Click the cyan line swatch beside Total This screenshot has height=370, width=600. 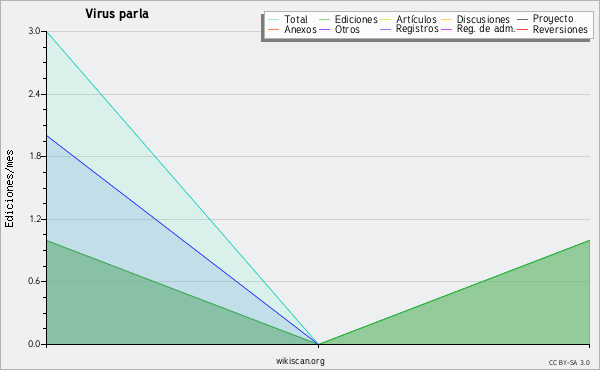(x=274, y=20)
